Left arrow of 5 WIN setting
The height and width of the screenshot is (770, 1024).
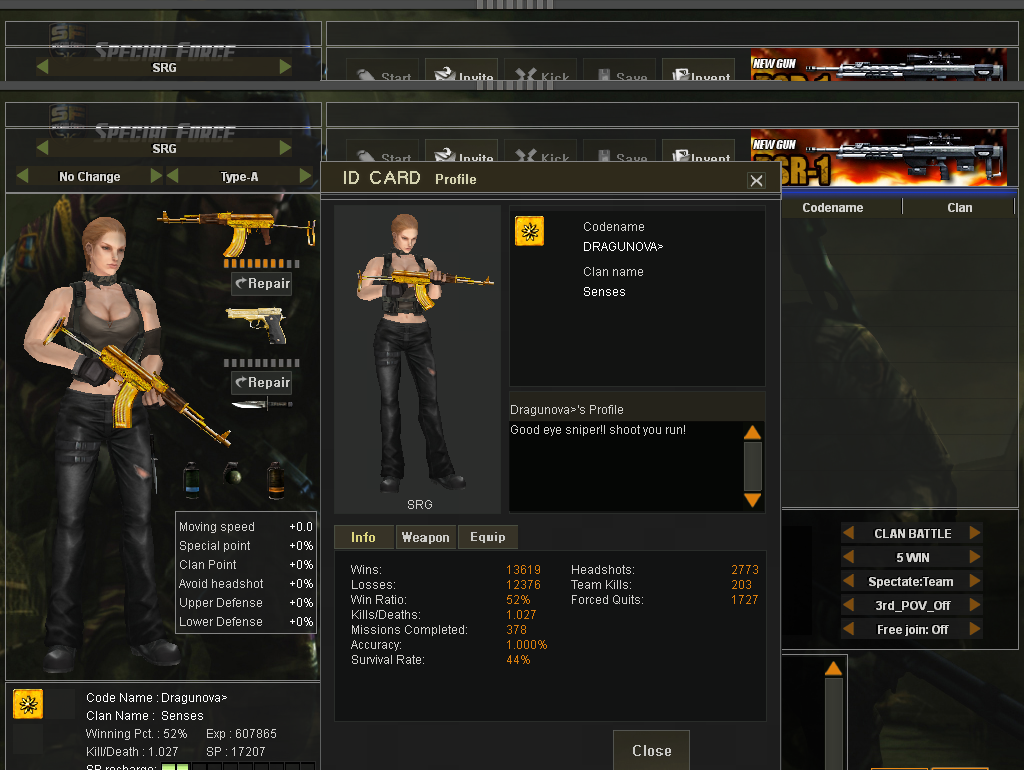point(848,557)
